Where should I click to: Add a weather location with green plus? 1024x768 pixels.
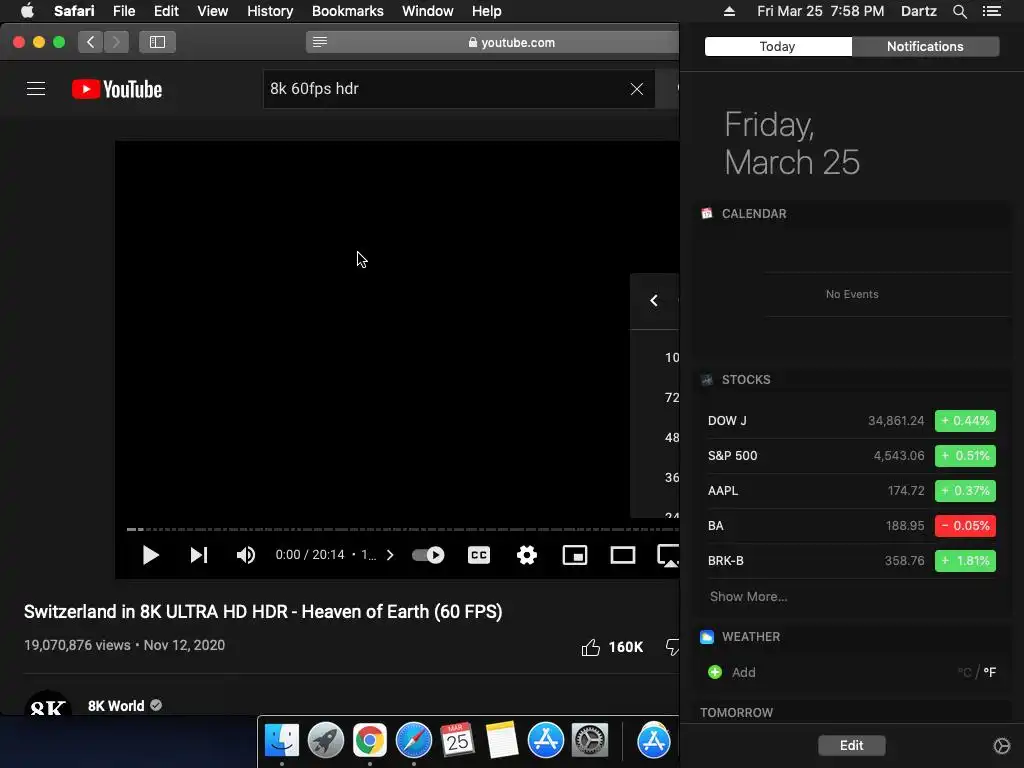(x=715, y=672)
